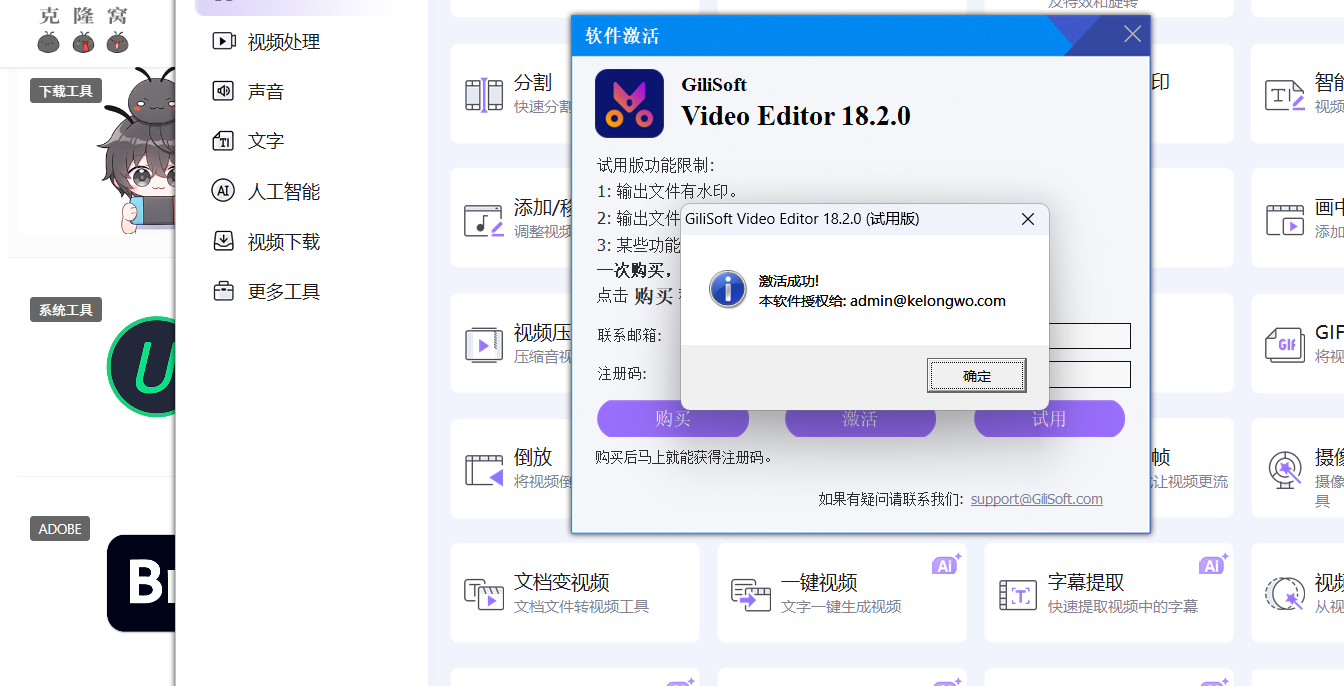Click the 智能 text-edit tool icon
This screenshot has width=1344, height=686.
(x=1285, y=95)
